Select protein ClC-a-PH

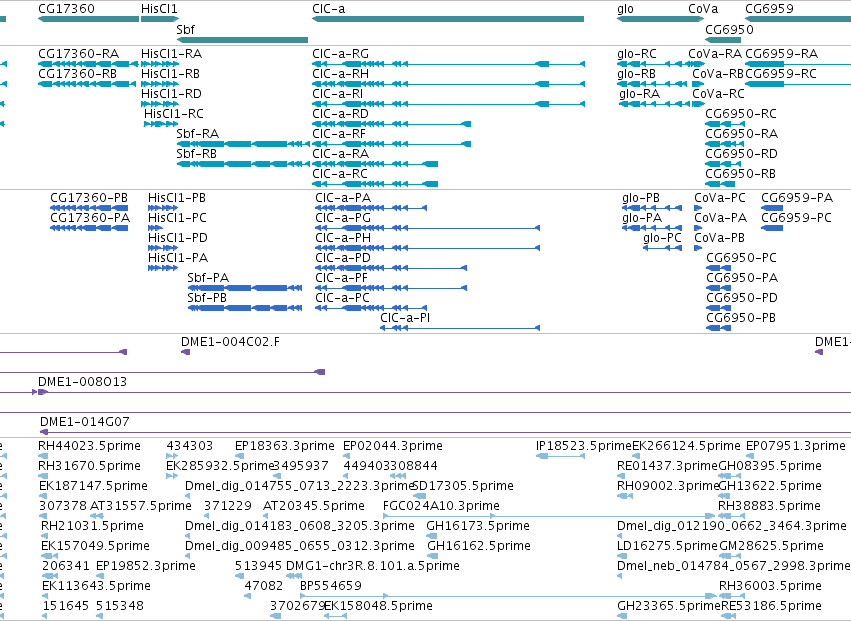pos(343,238)
